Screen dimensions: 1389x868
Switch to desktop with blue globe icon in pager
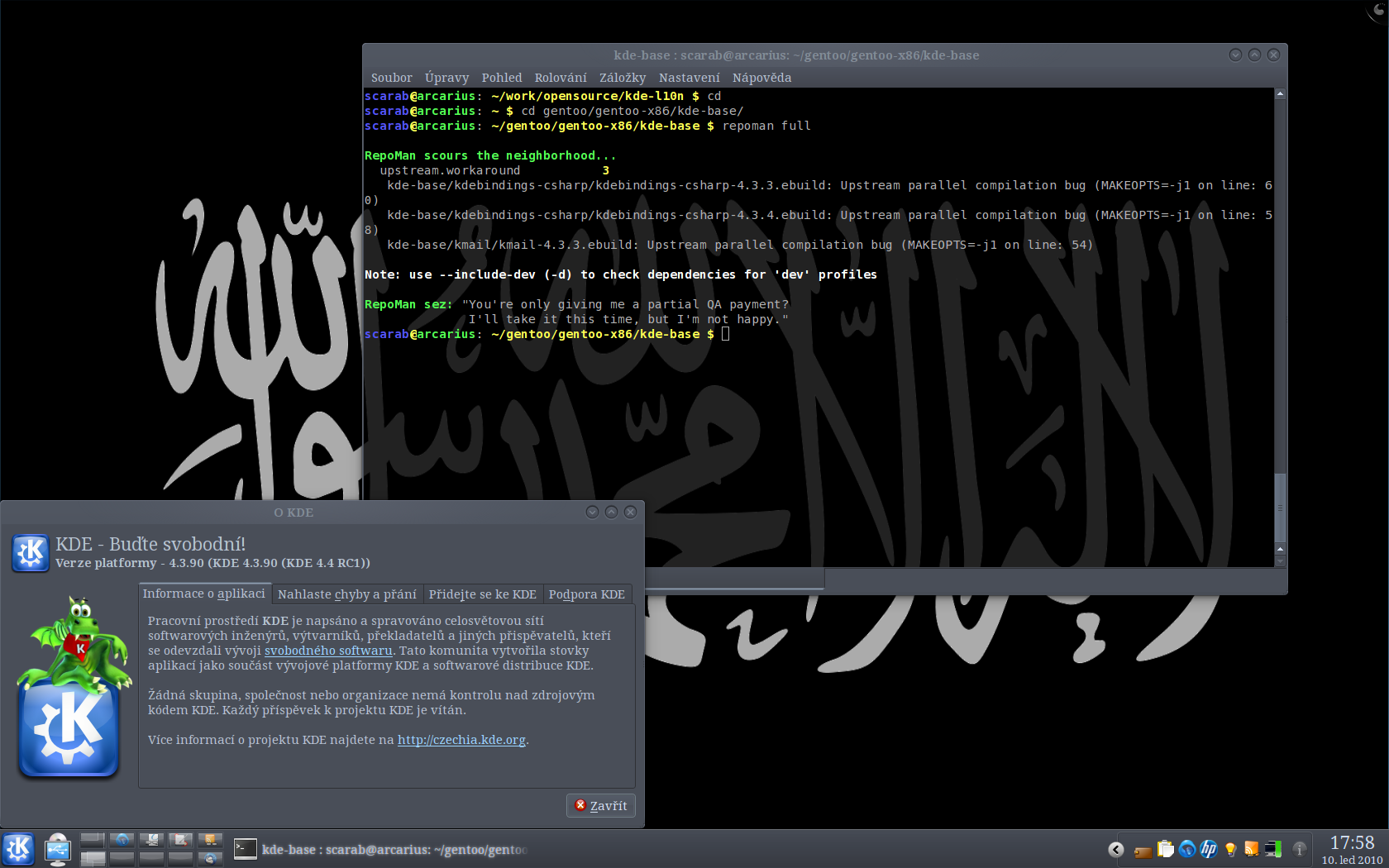click(122, 840)
